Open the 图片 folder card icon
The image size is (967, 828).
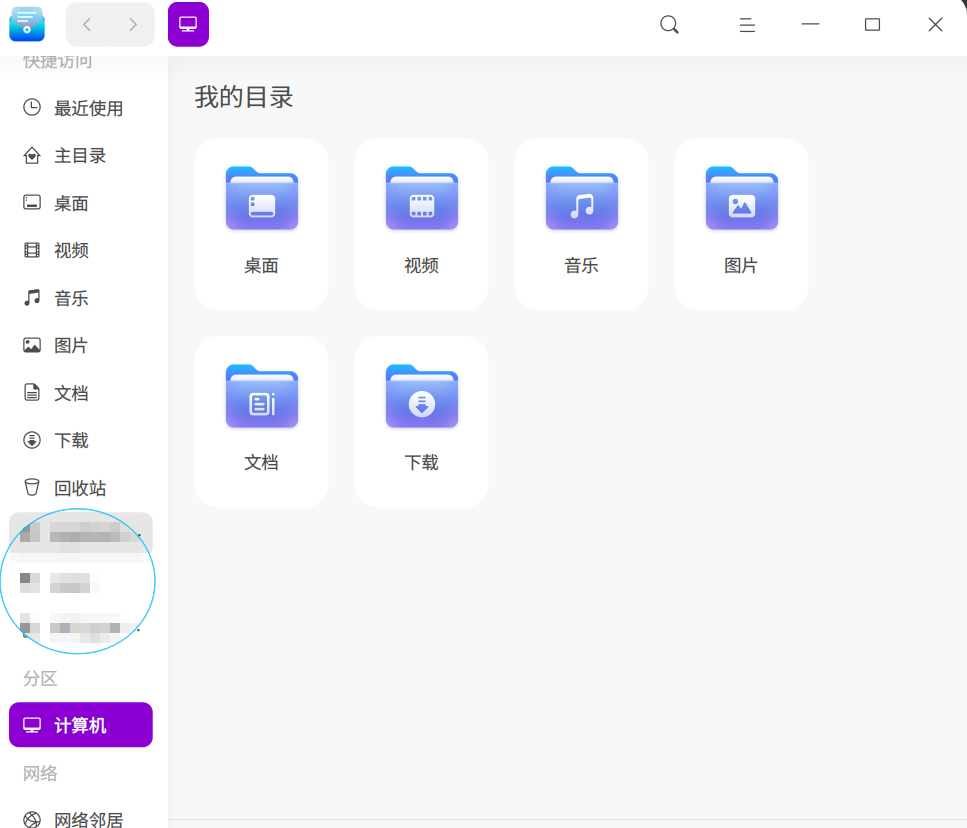click(742, 199)
